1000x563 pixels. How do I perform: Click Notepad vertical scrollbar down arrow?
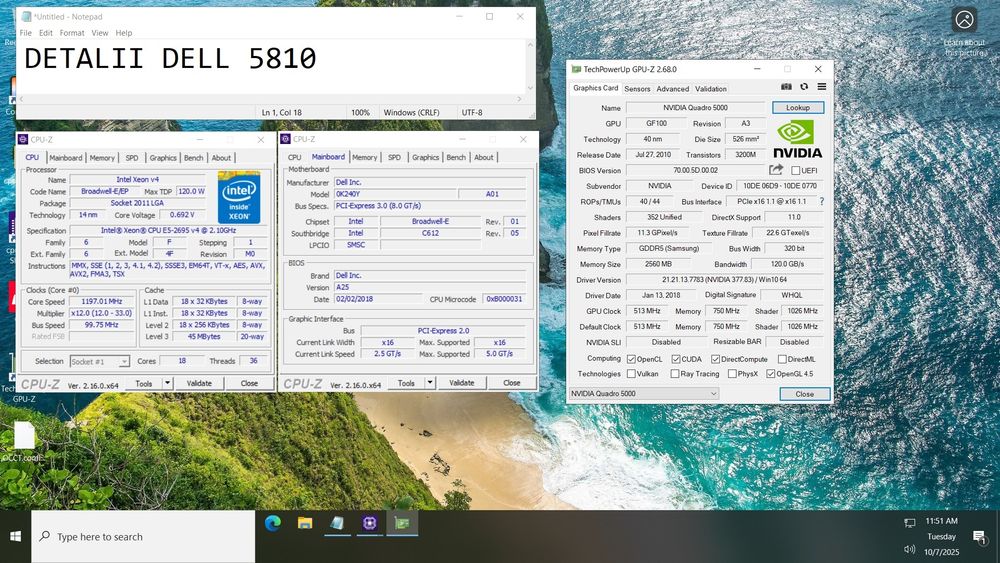click(x=530, y=88)
